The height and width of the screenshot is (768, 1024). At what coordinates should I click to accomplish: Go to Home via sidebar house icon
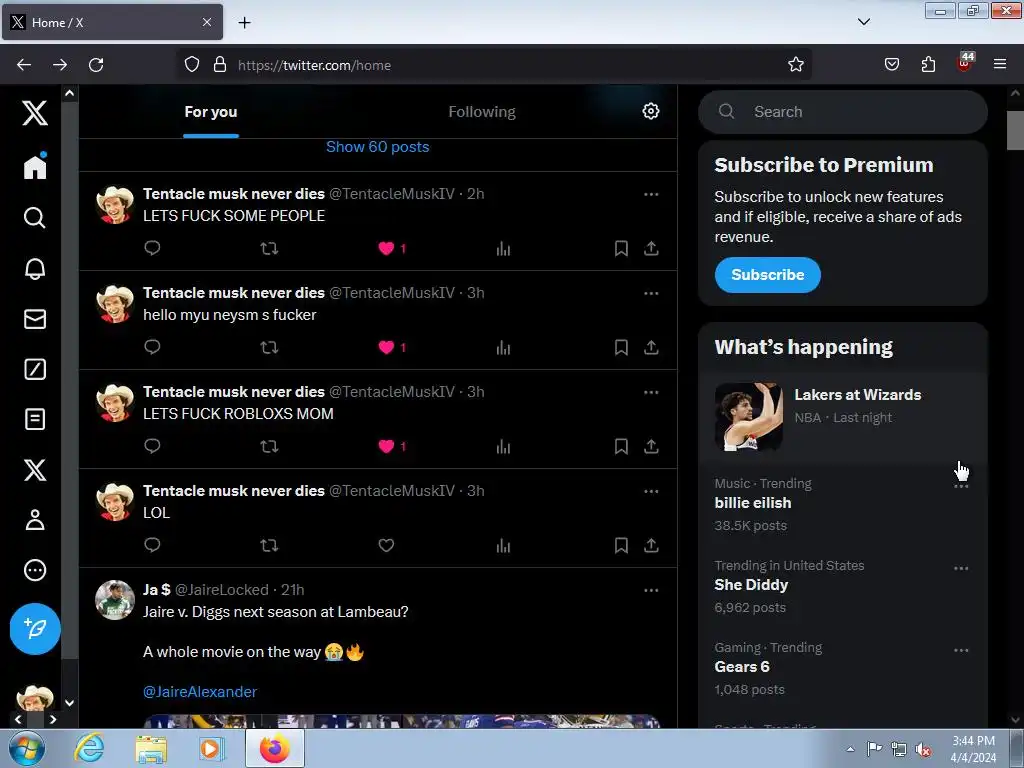(x=35, y=166)
